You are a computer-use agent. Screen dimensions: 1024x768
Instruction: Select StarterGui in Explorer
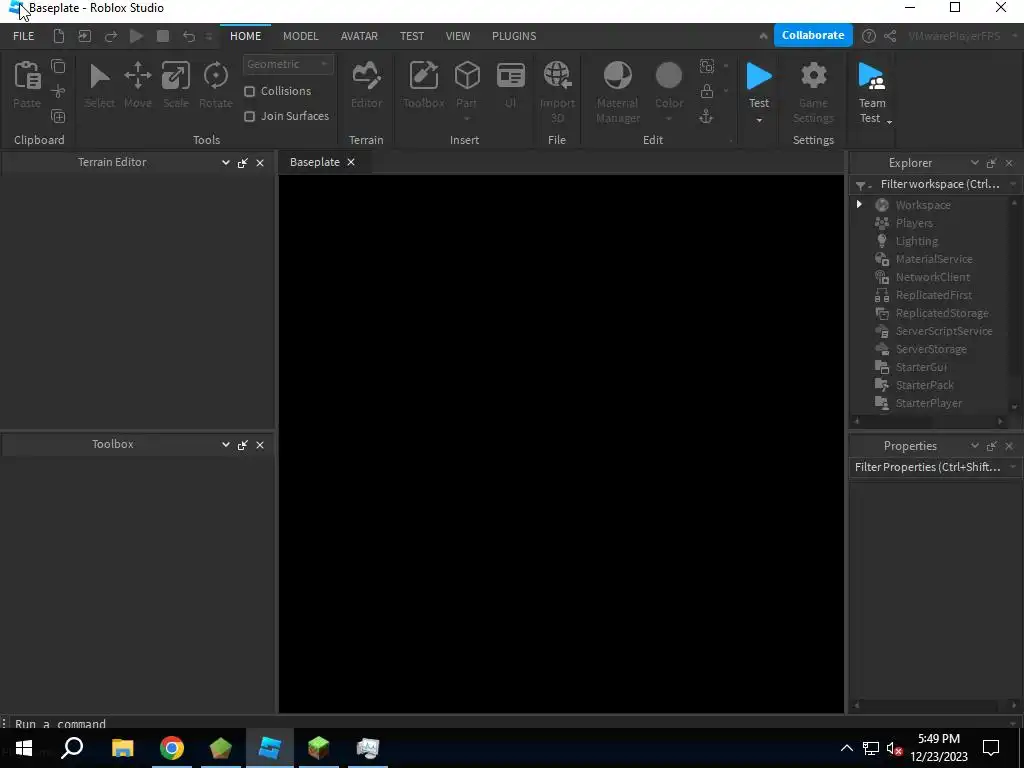pyautogui.click(x=921, y=367)
